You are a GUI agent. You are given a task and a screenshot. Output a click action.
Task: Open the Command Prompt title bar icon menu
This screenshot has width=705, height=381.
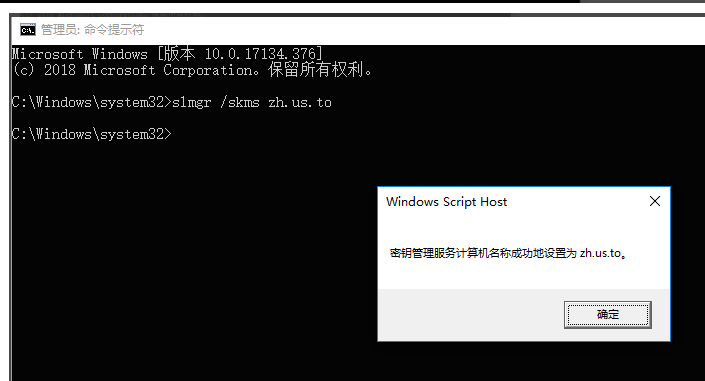(x=27, y=30)
